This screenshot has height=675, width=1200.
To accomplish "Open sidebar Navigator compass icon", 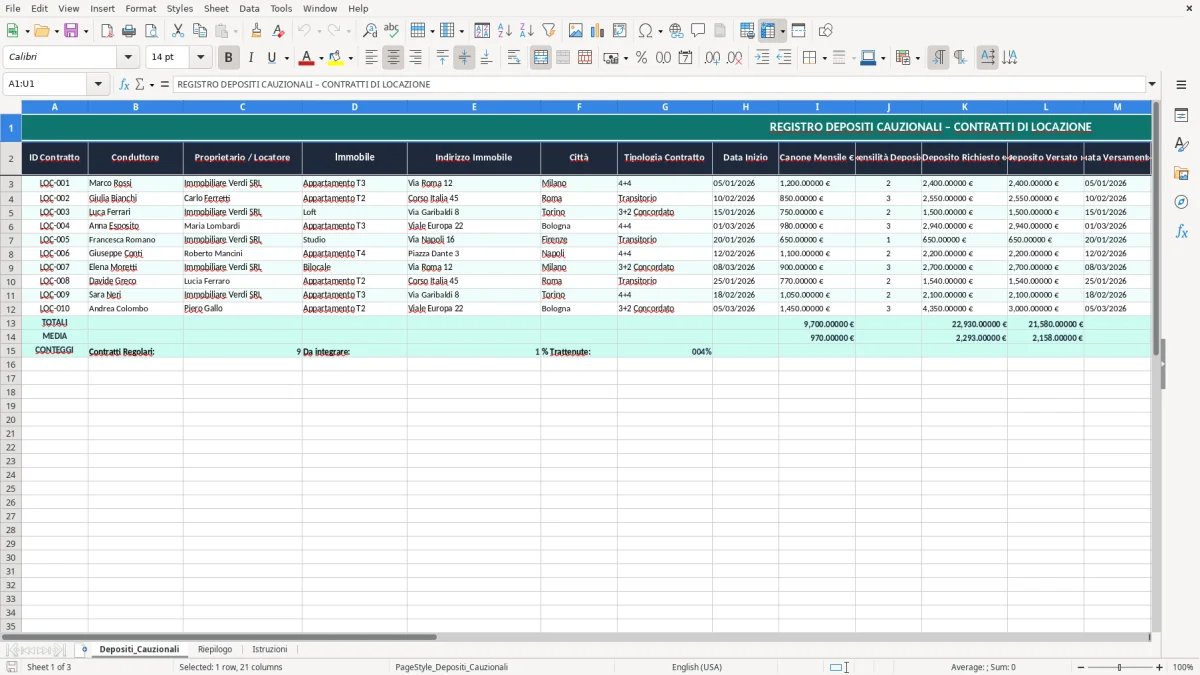I will [1181, 202].
